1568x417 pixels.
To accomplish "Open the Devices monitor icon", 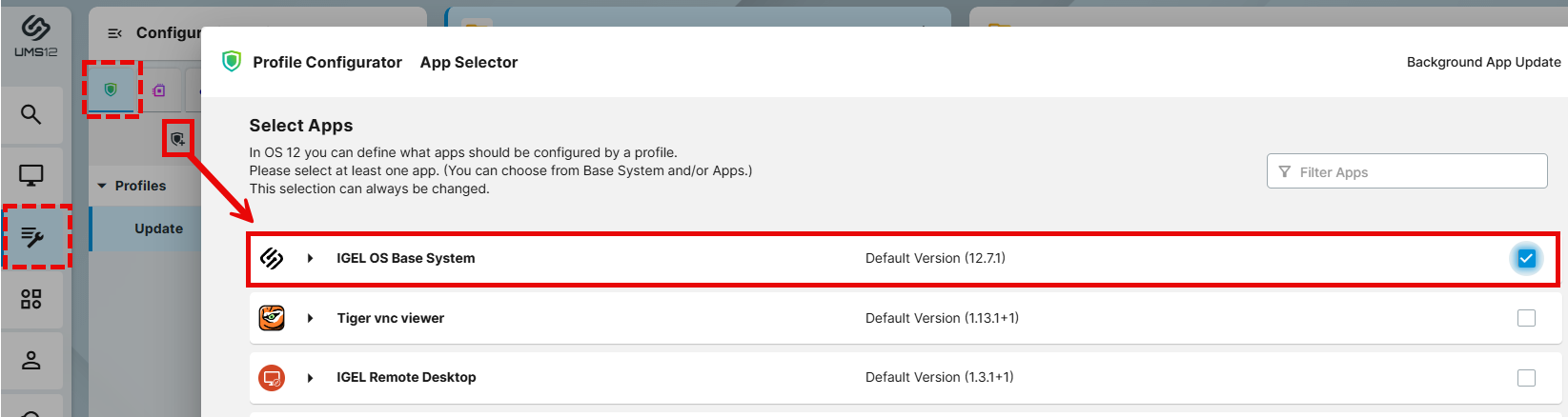I will click(x=31, y=176).
